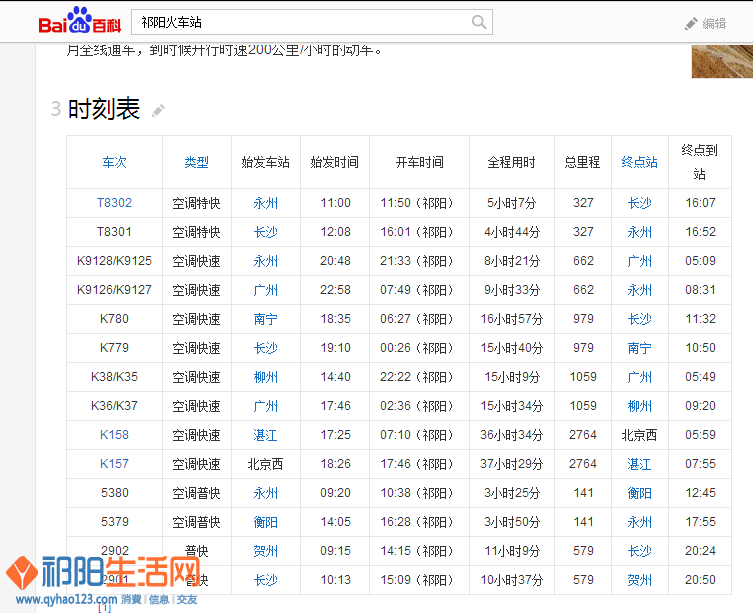Screen dimensions: 753x613
Task: Click the pencil icon next to 编辑
Action: [x=691, y=24]
